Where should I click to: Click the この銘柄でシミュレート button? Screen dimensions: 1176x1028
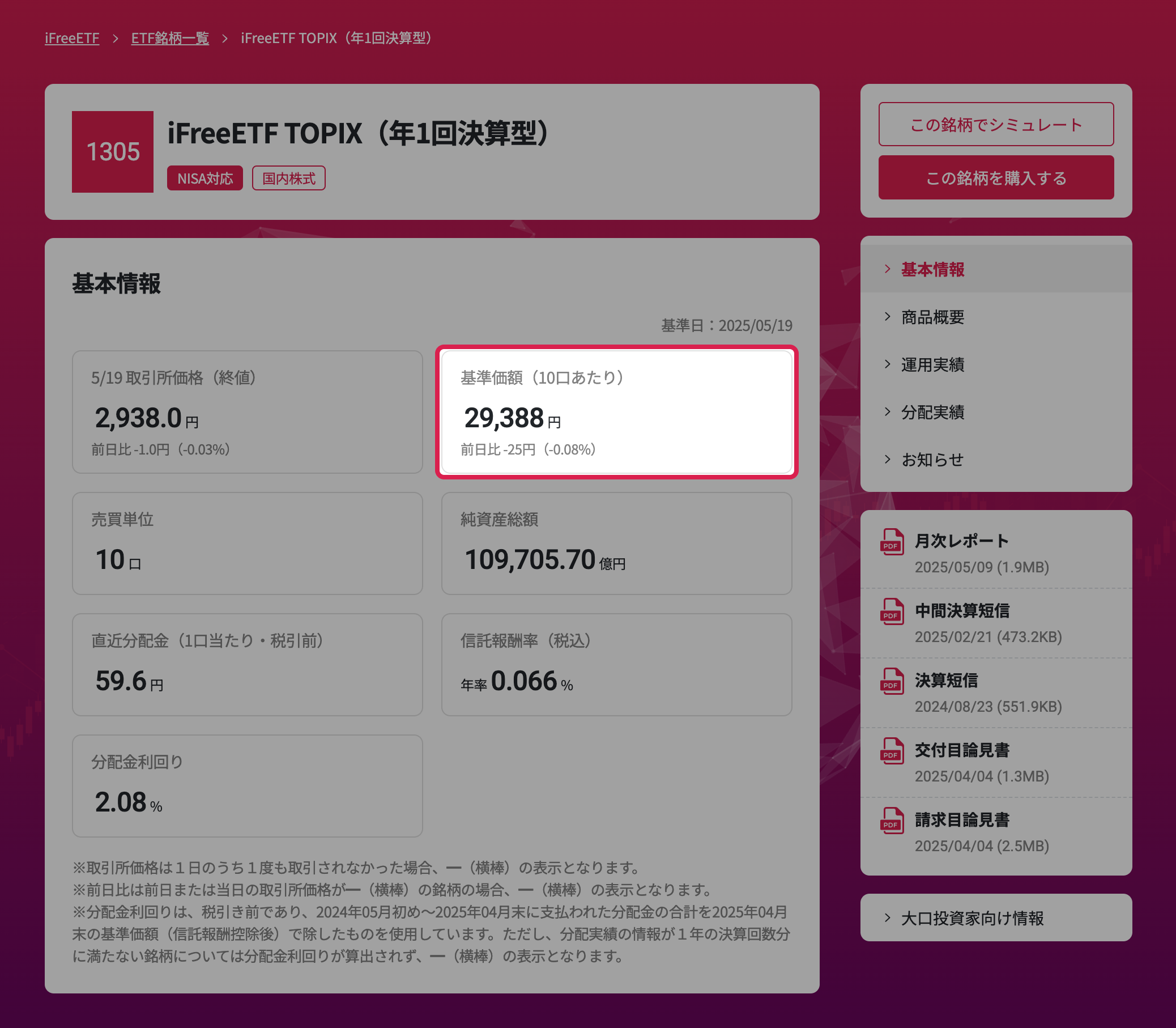pyautogui.click(x=996, y=124)
